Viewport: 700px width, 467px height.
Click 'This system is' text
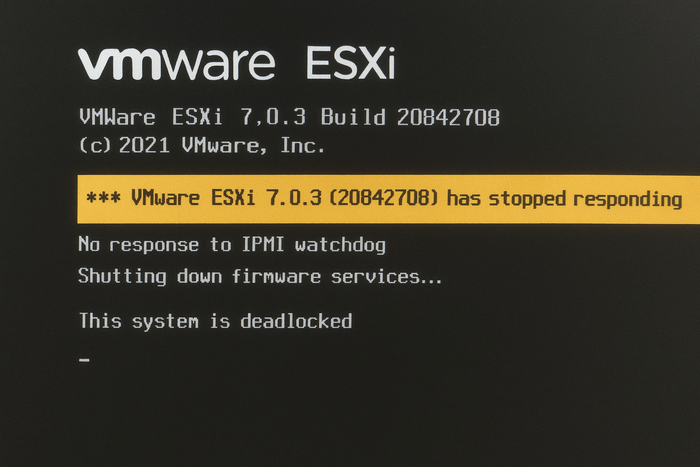(x=155, y=321)
